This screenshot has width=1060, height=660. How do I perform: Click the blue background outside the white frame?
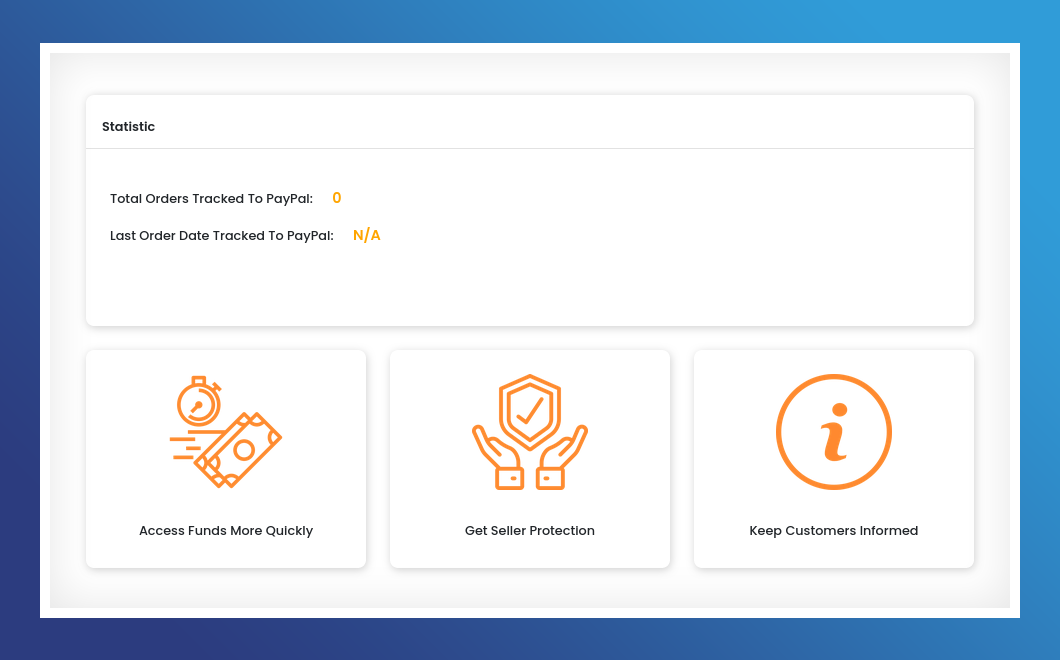pyautogui.click(x=20, y=330)
